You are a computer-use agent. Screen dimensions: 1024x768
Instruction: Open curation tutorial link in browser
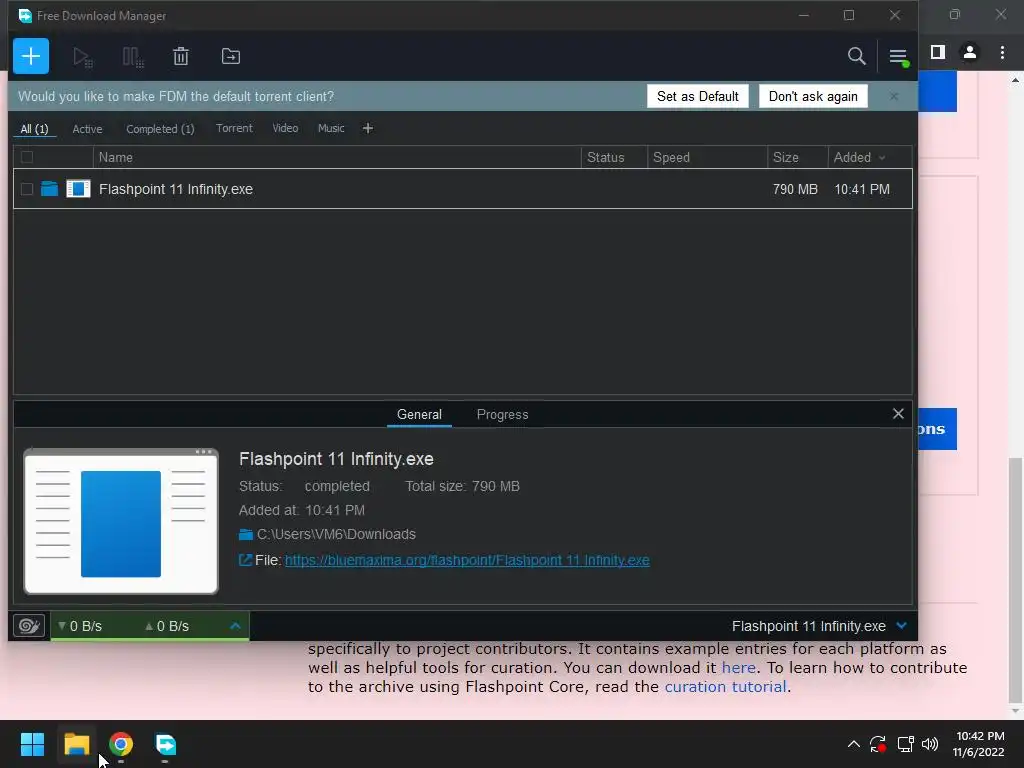point(726,686)
